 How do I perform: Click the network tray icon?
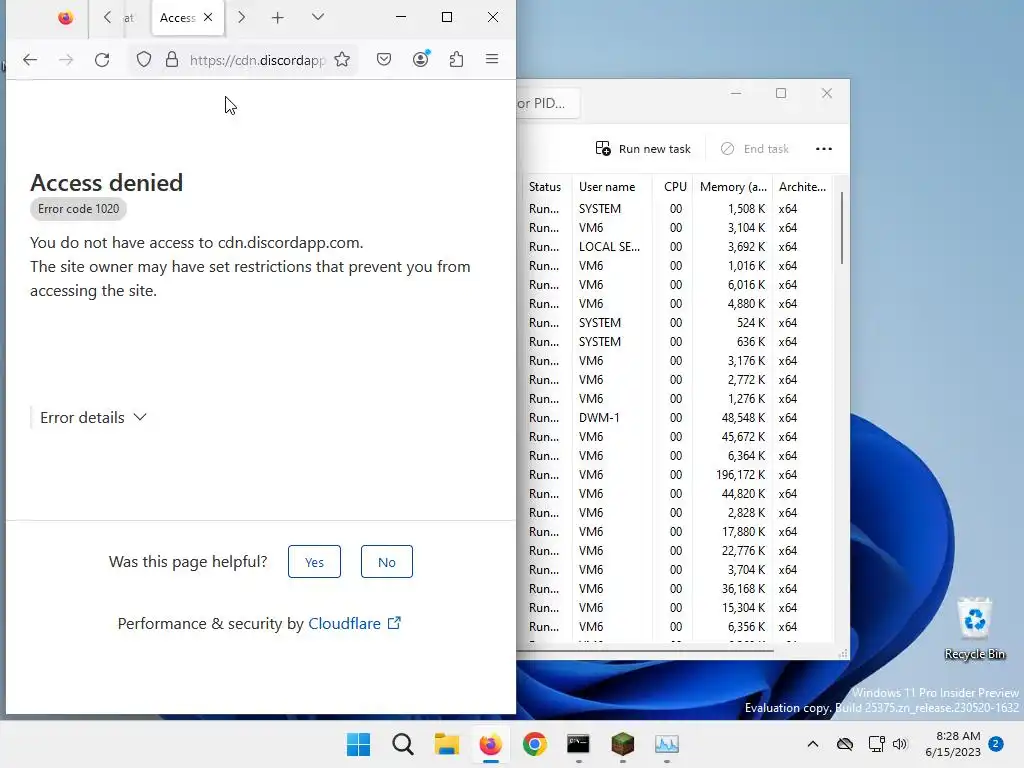pyautogui.click(x=876, y=744)
